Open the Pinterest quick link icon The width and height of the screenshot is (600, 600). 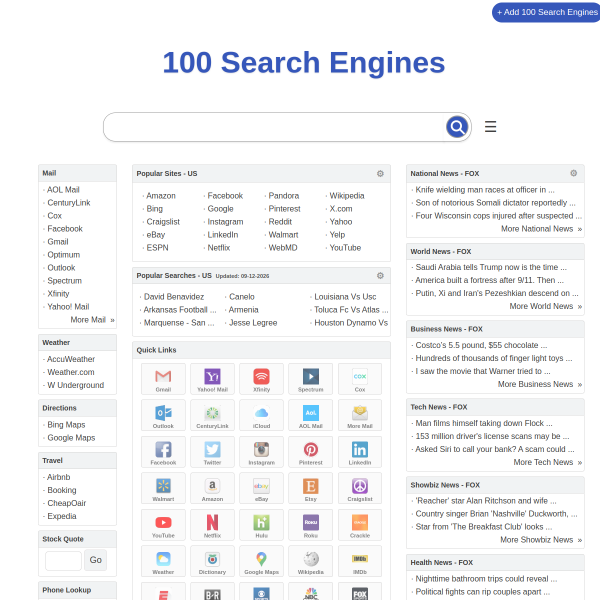click(x=311, y=452)
